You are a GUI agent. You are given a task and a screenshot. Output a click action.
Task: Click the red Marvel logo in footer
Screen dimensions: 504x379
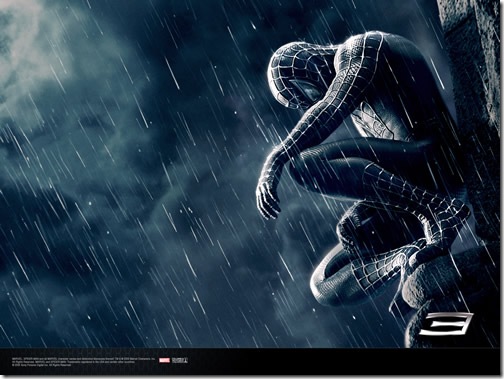click(x=164, y=360)
